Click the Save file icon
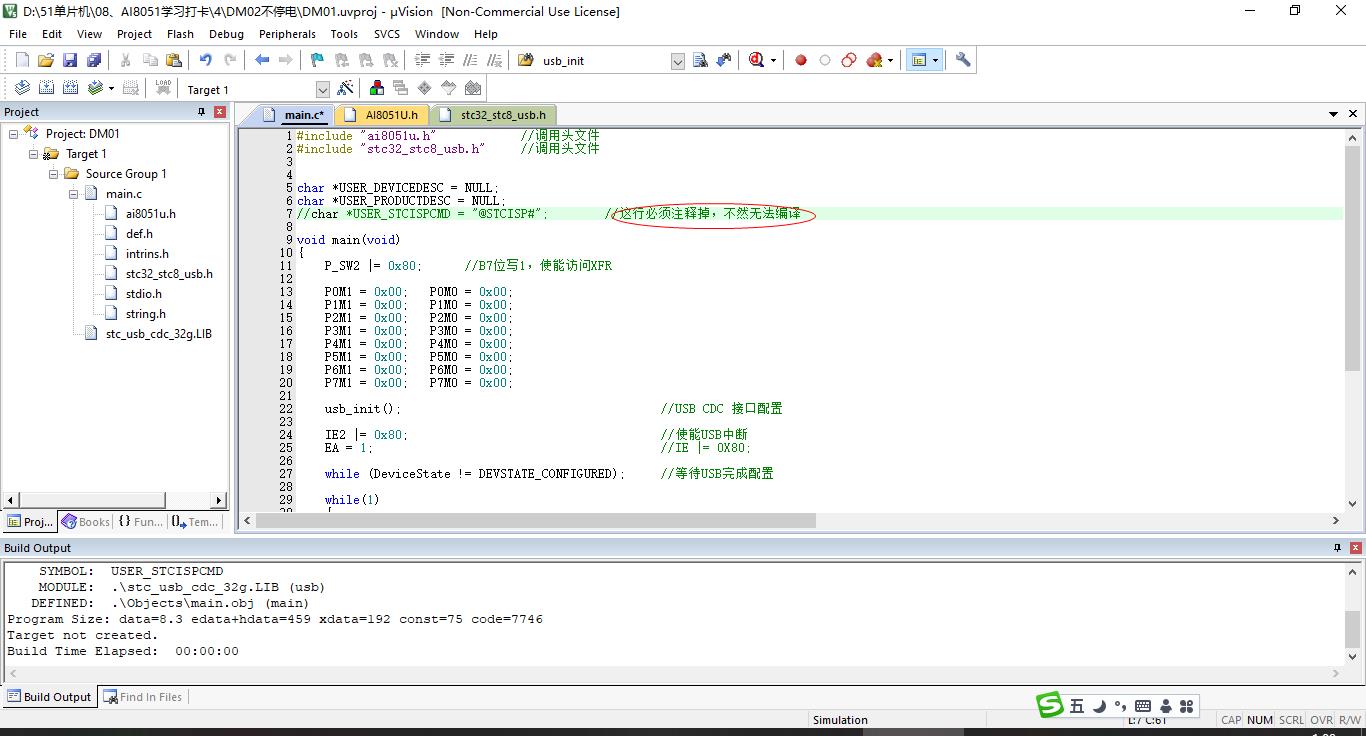This screenshot has height=736, width=1366. [x=70, y=60]
